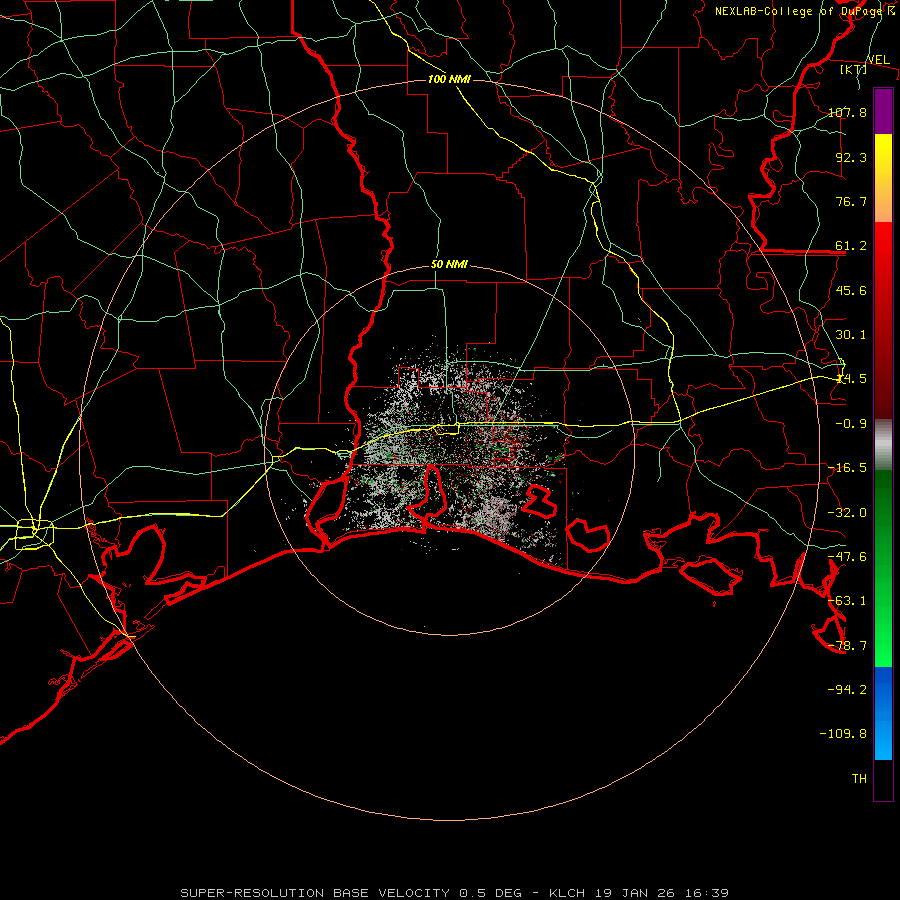Click the -16.5 velocity scale value
Image resolution: width=900 pixels, height=900 pixels.
[847, 468]
